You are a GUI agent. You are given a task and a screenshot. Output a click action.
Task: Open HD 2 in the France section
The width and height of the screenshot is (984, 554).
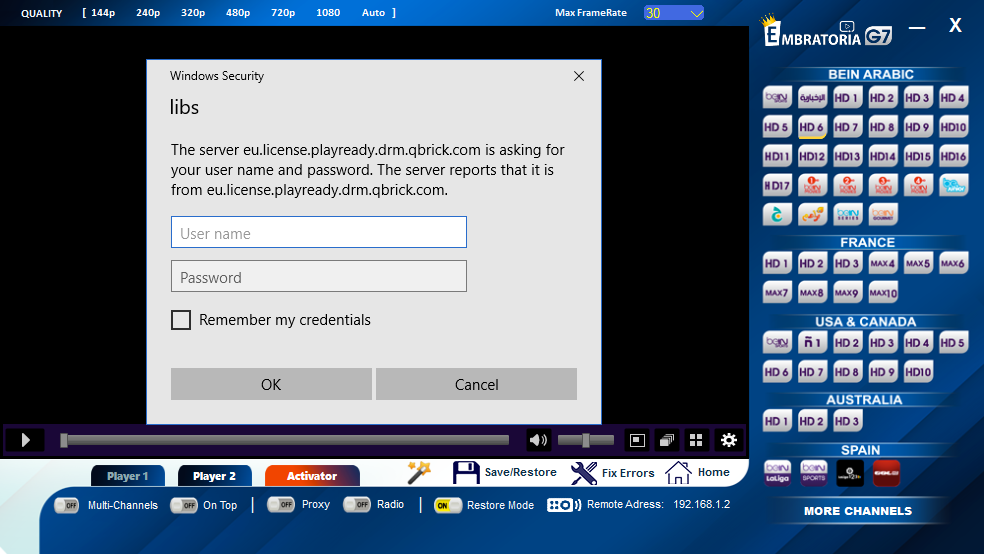click(x=812, y=264)
